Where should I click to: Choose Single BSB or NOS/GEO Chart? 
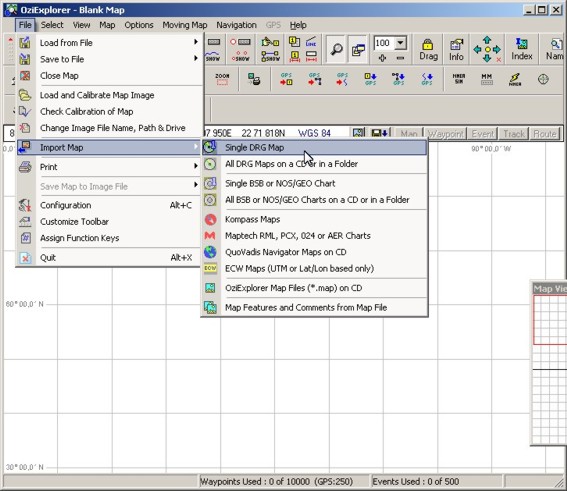point(314,183)
